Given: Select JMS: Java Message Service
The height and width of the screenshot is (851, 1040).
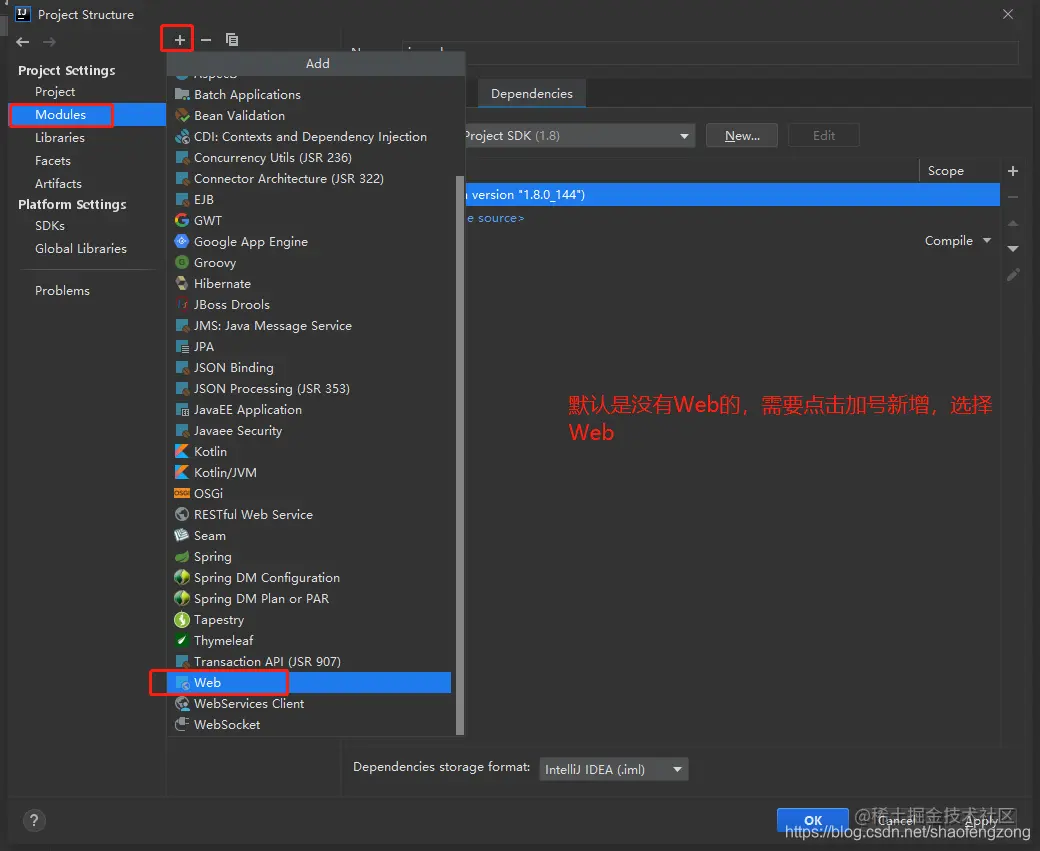Looking at the screenshot, I should [309, 326].
